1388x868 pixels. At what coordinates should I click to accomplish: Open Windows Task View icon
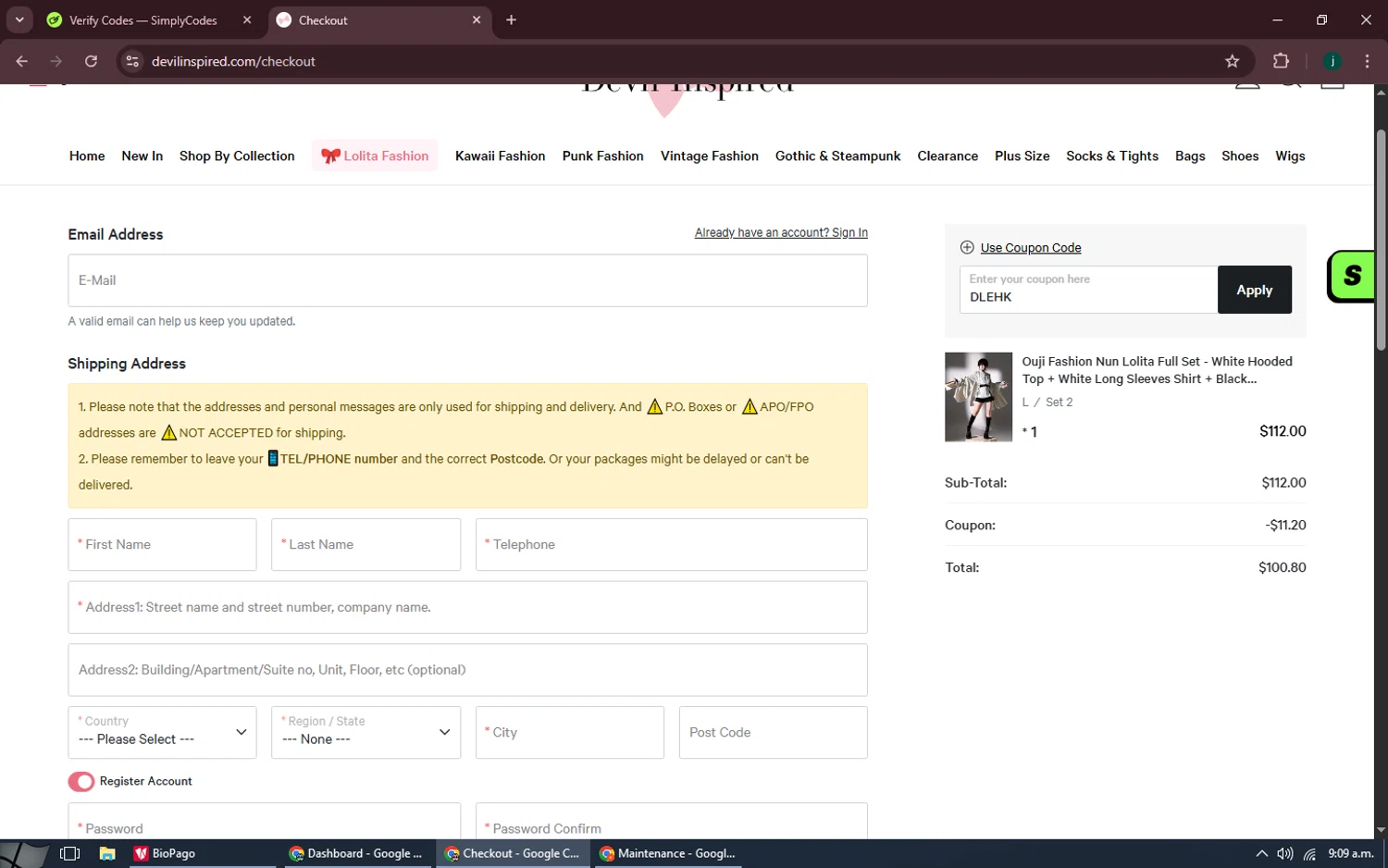coord(69,853)
